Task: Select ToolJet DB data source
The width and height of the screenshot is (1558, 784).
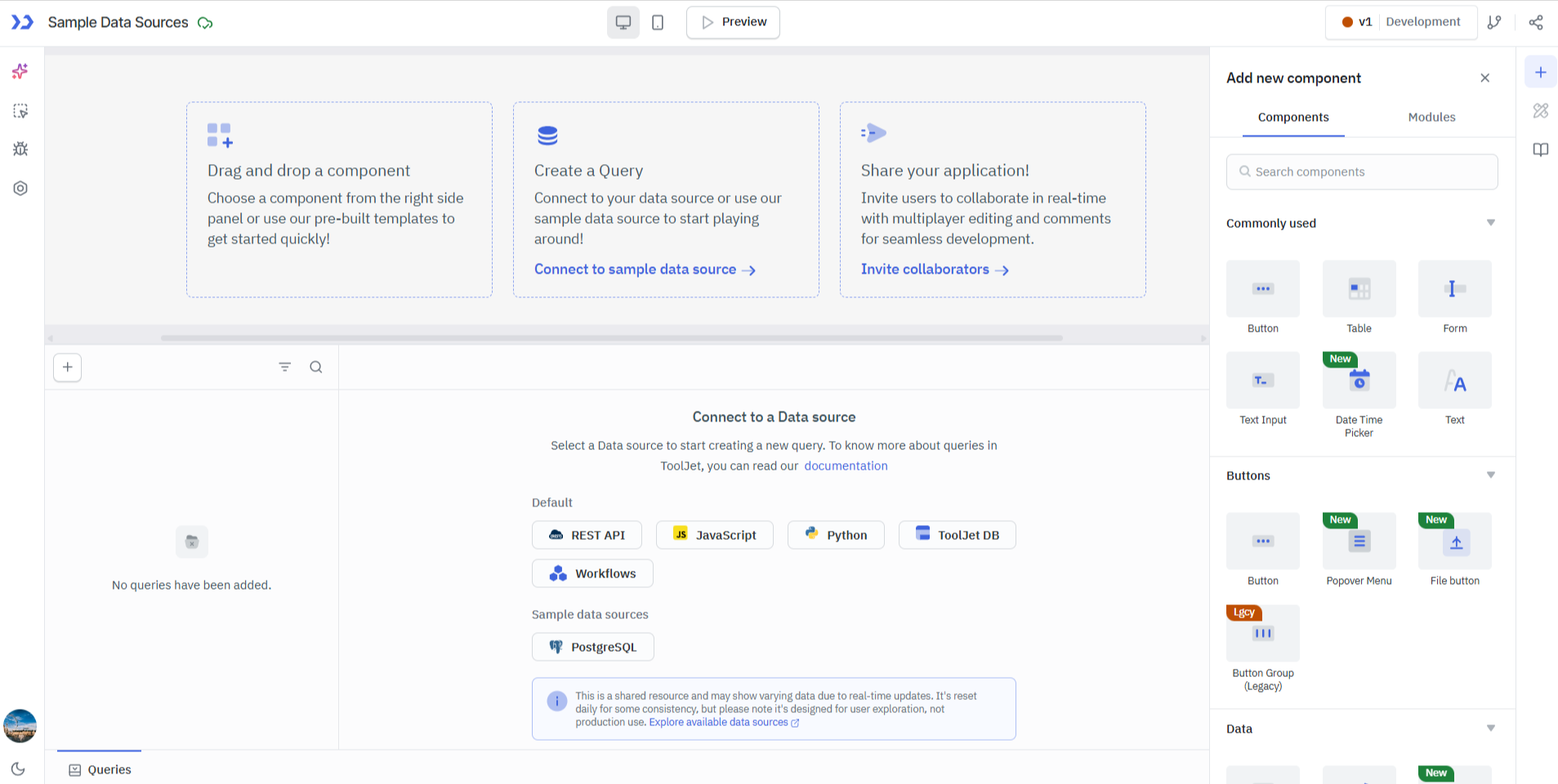Action: (x=958, y=535)
